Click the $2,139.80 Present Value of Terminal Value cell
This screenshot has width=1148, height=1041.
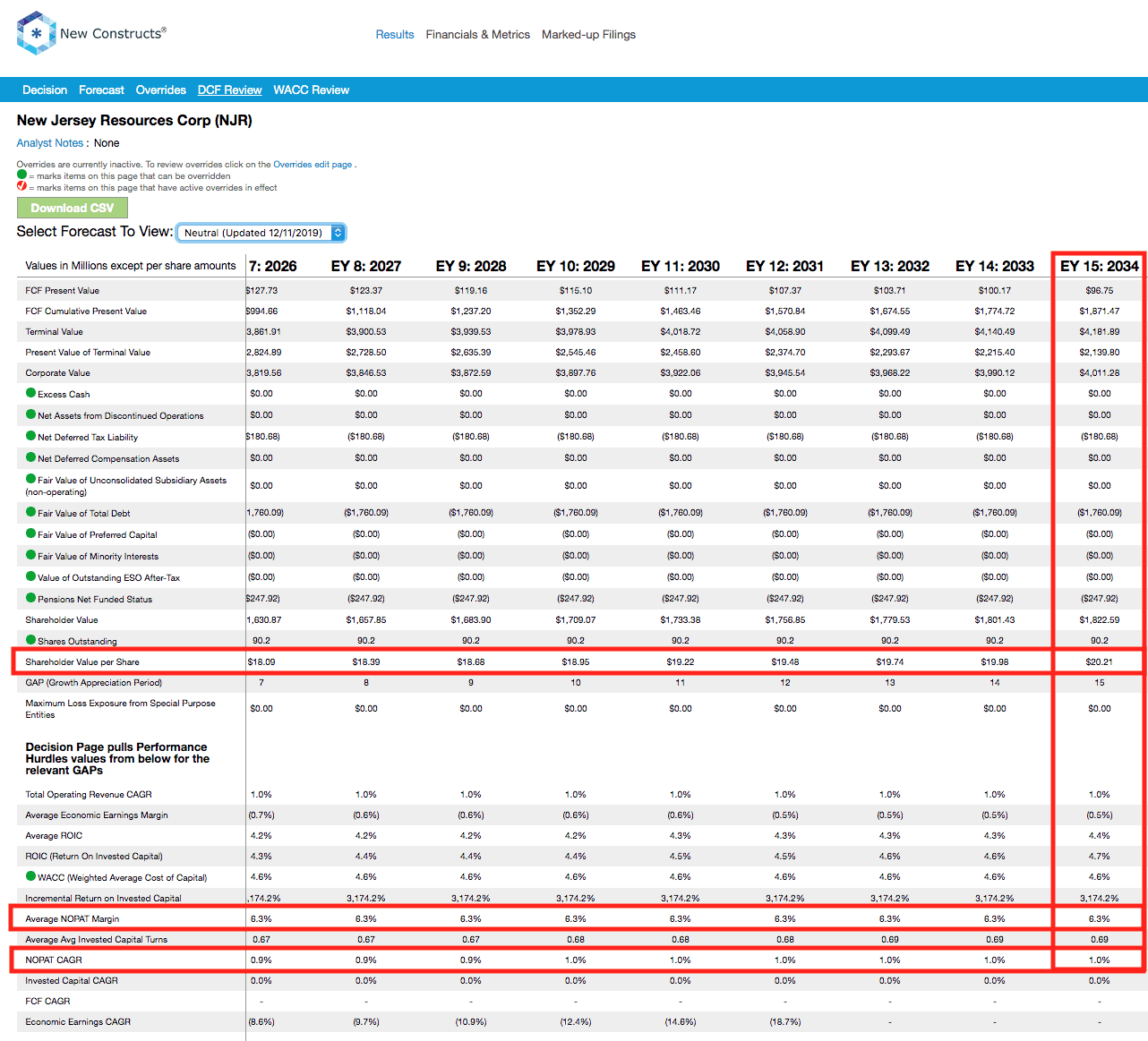[1100, 353]
